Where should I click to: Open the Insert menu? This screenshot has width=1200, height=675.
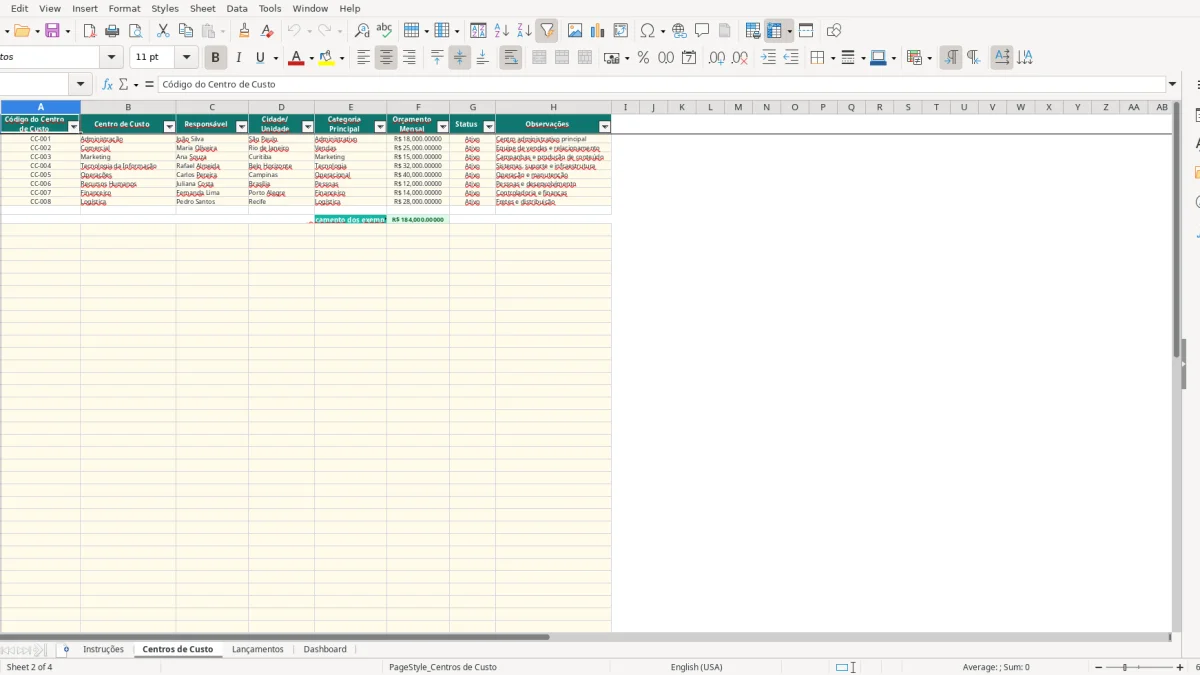pyautogui.click(x=85, y=8)
